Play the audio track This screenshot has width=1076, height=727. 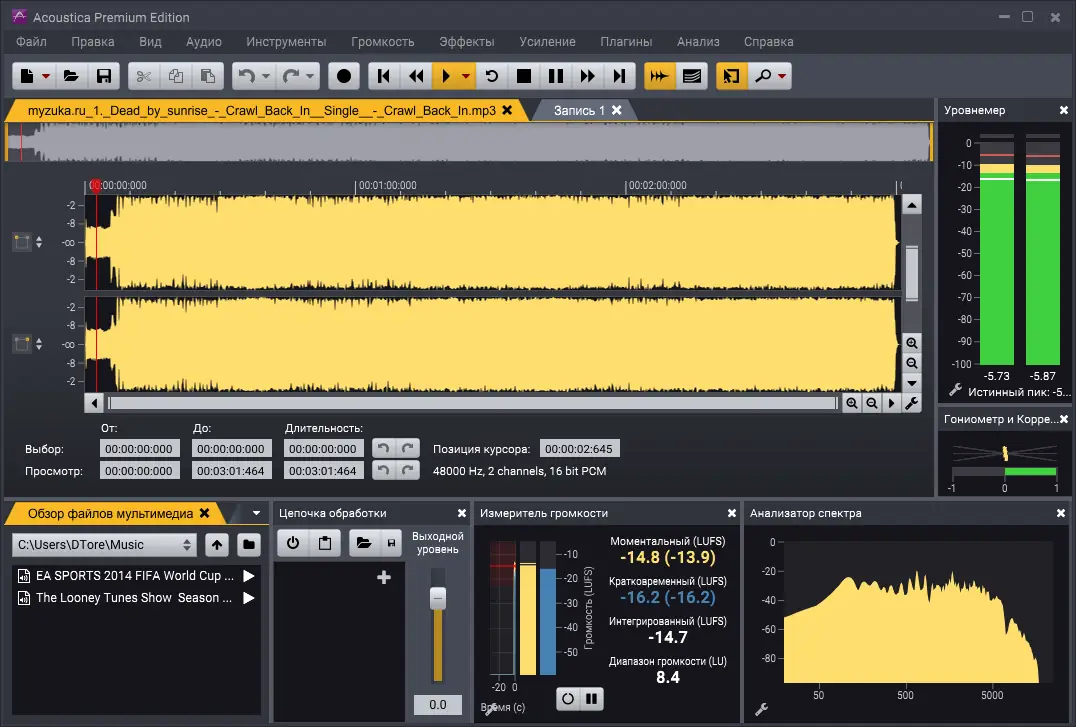(x=445, y=76)
